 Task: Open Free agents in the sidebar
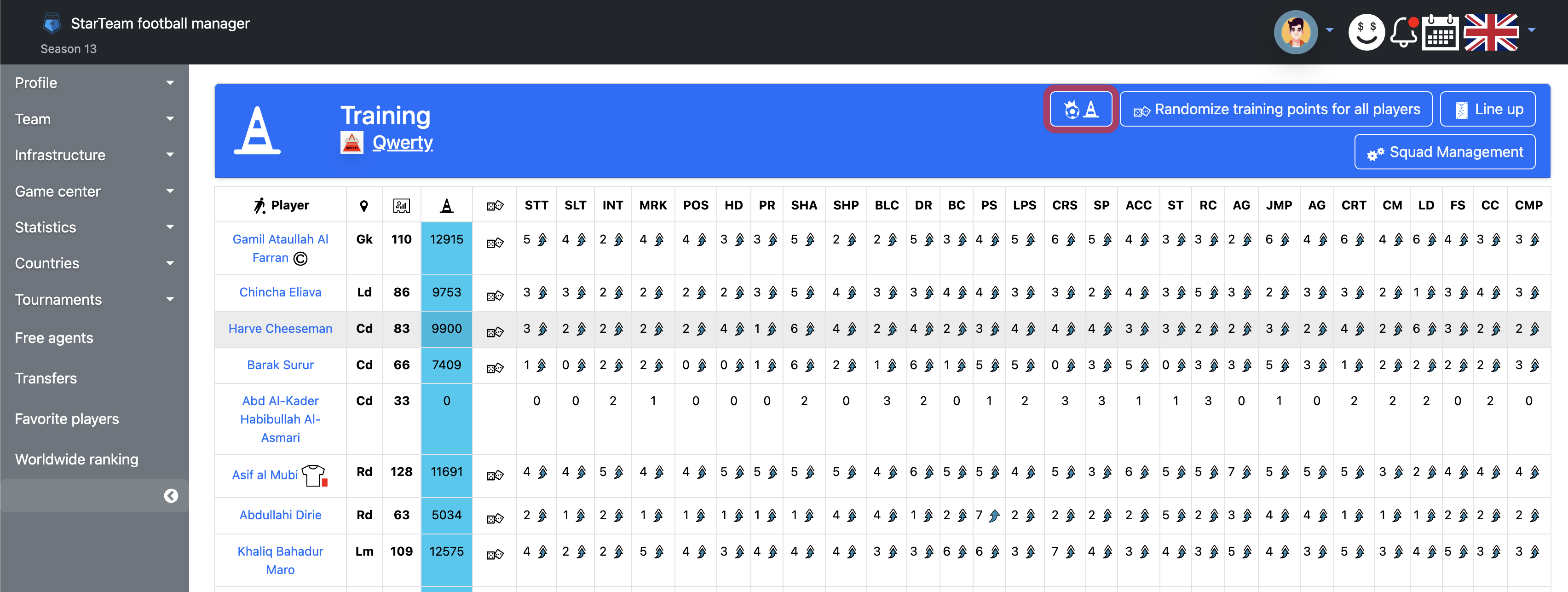click(x=54, y=338)
